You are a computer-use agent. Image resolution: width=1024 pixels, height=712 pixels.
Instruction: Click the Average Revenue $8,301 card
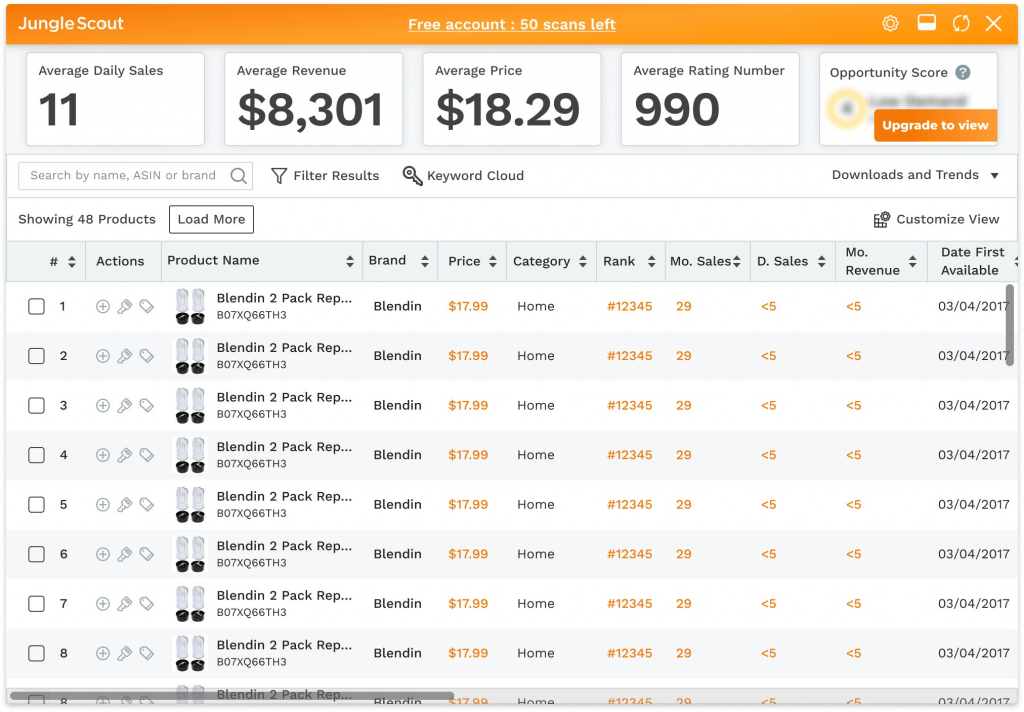pyautogui.click(x=313, y=99)
